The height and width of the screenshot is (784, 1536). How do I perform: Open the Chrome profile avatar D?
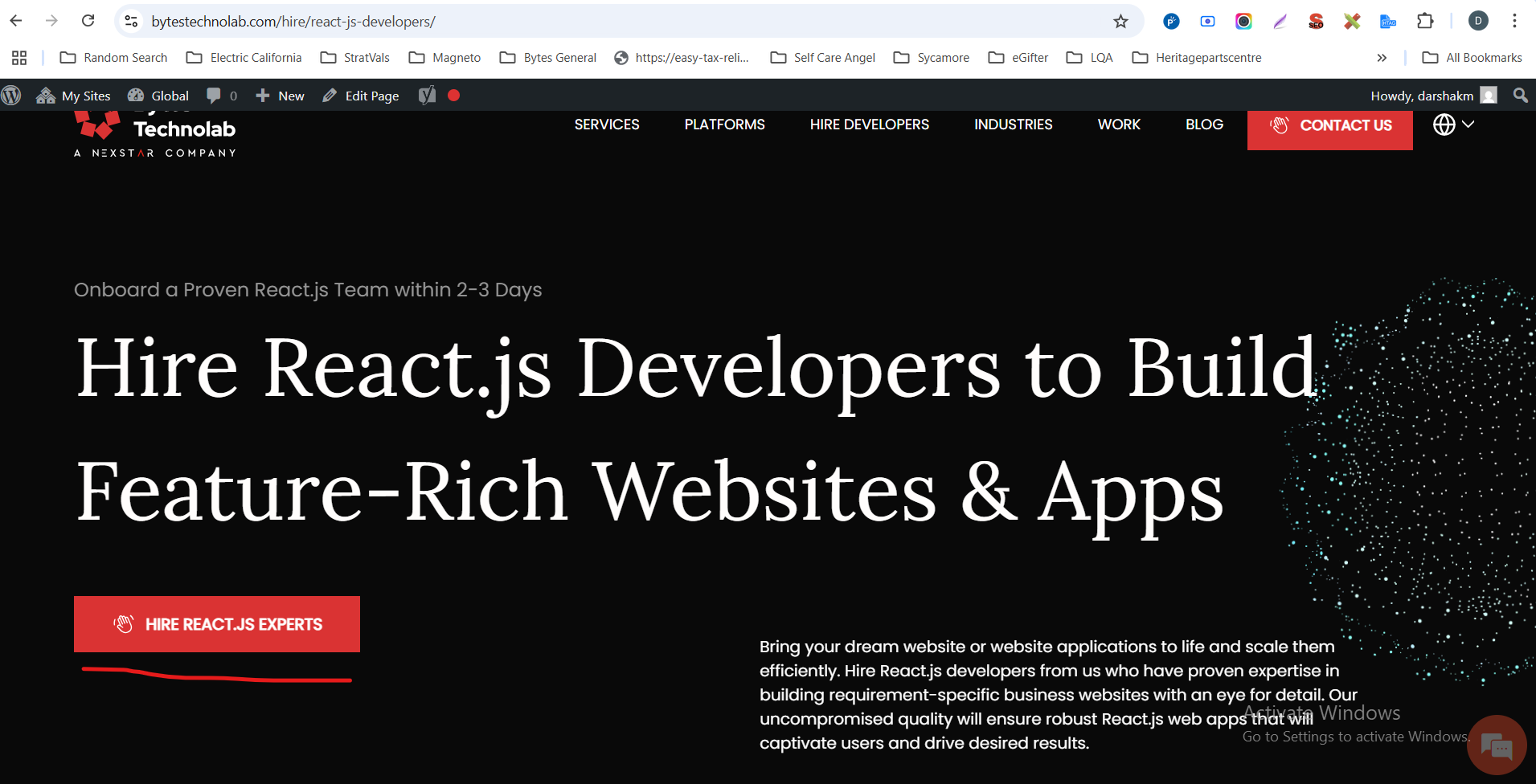click(x=1478, y=21)
